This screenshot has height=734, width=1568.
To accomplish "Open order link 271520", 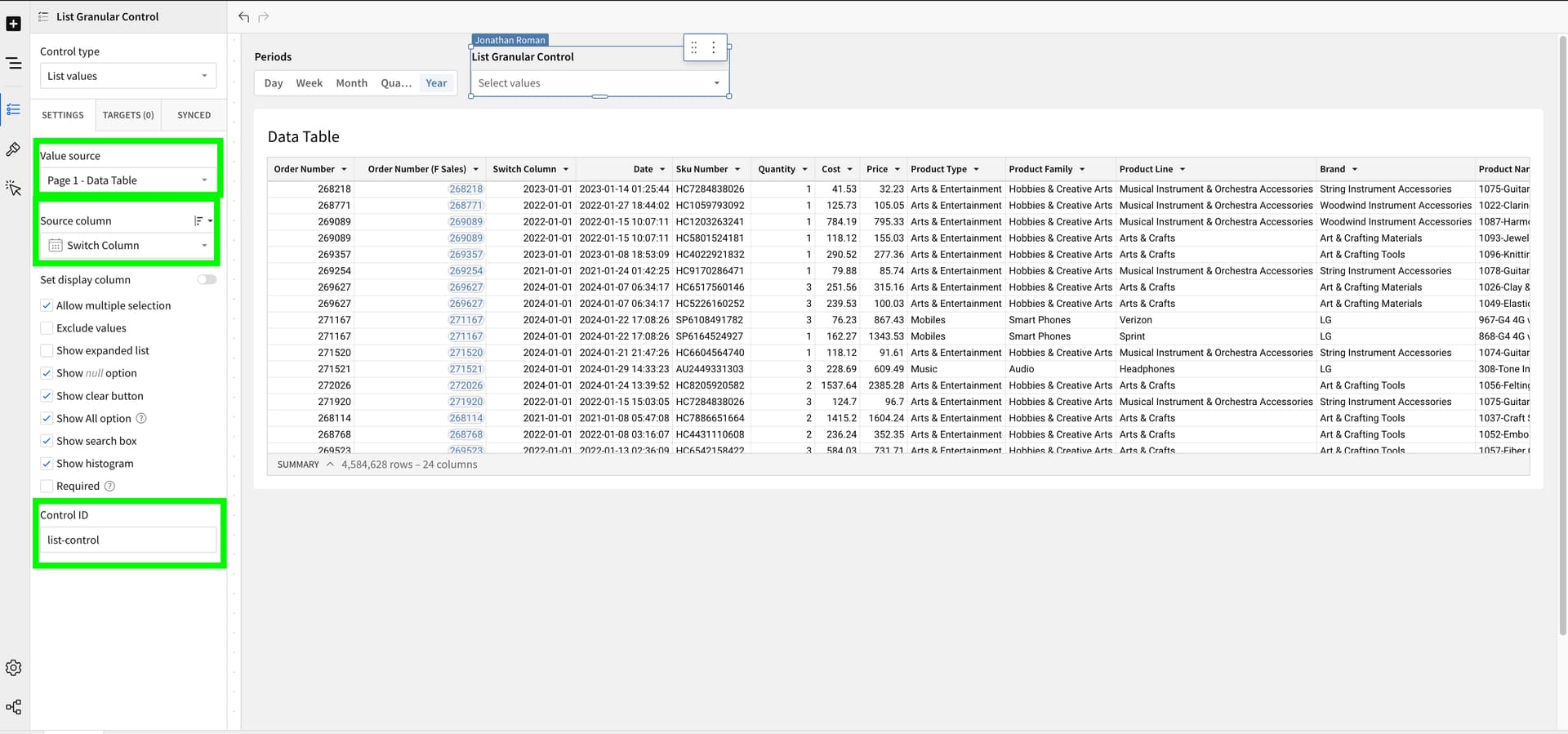I will point(465,353).
